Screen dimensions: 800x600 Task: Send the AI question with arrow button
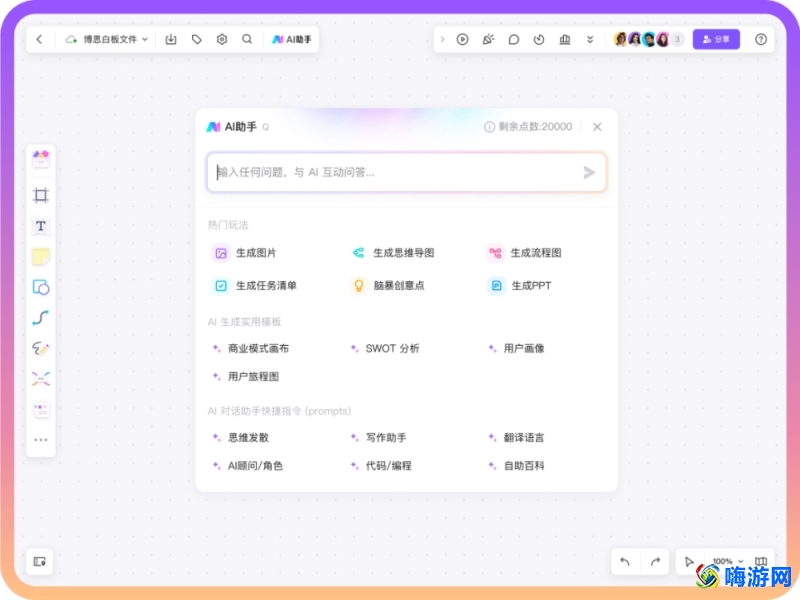tap(589, 172)
